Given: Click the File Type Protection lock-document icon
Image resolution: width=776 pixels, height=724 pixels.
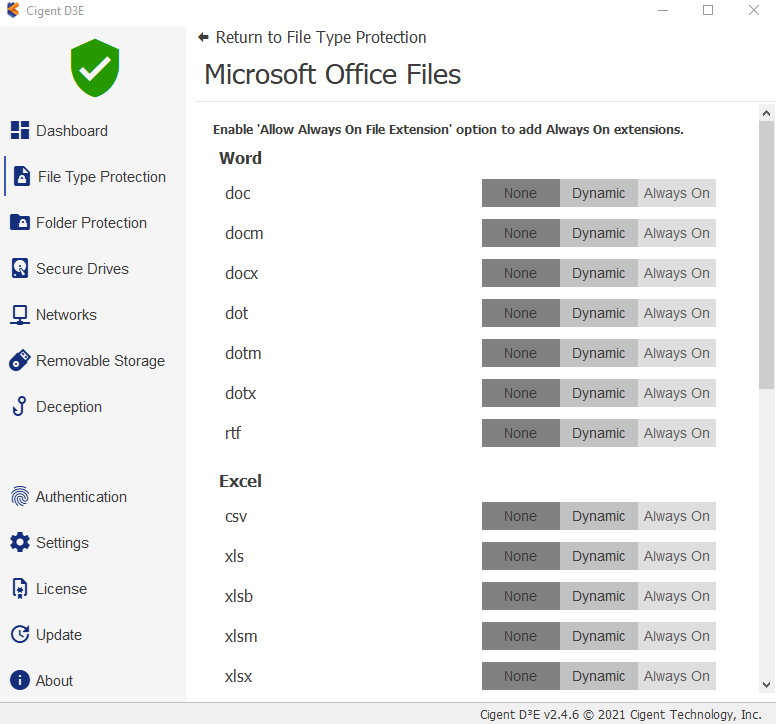Looking at the screenshot, I should pos(21,176).
